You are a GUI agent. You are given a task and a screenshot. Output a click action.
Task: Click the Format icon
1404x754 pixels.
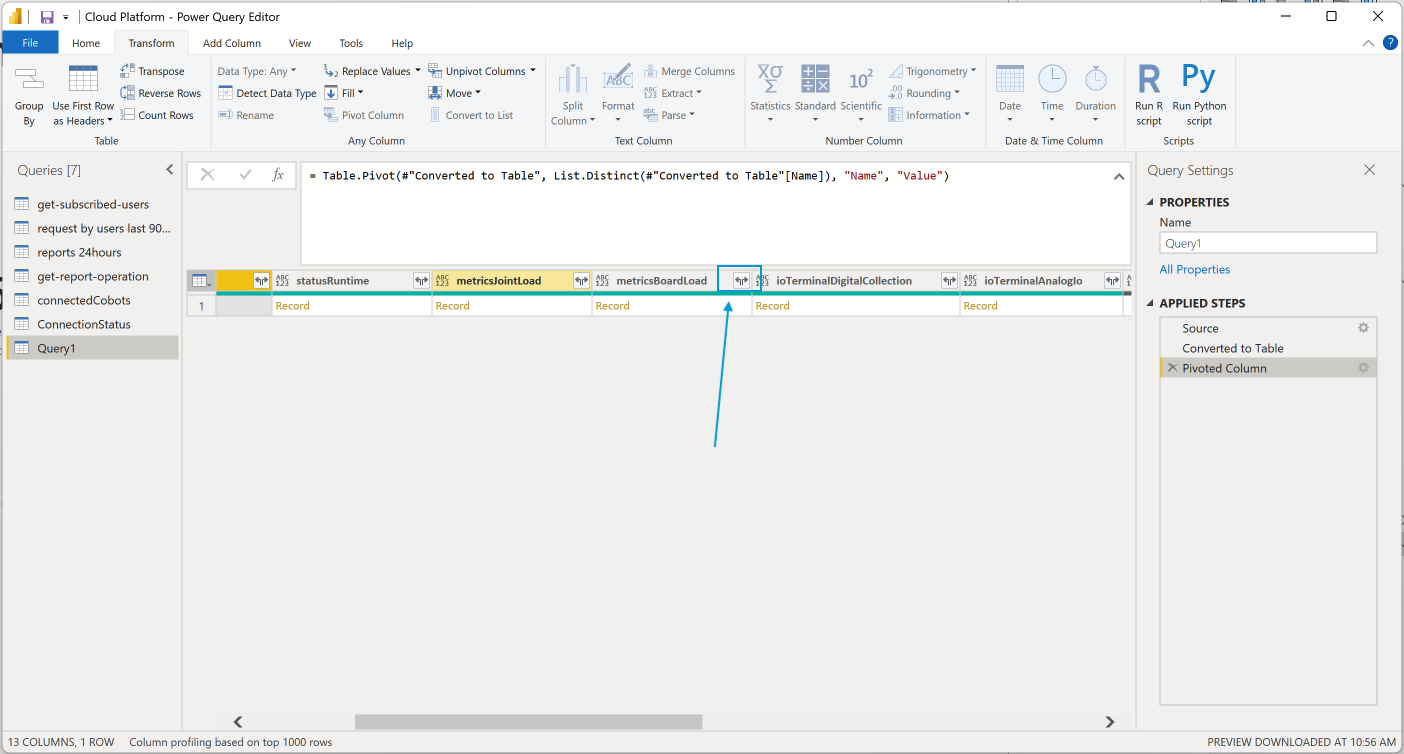click(x=618, y=95)
